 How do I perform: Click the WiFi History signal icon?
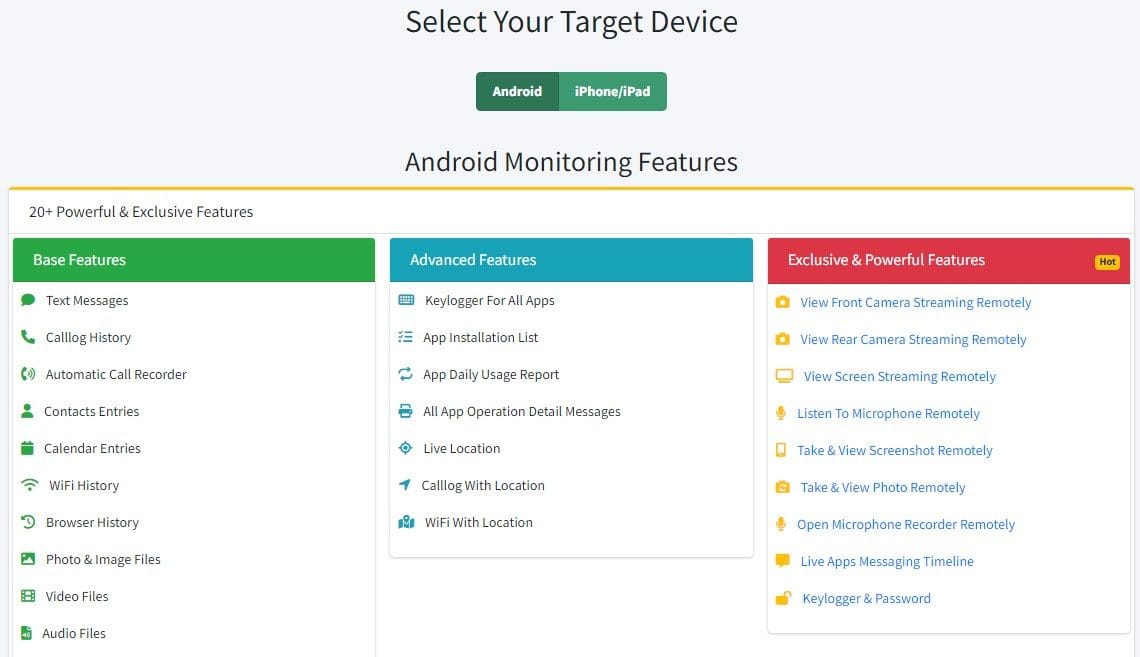pyautogui.click(x=30, y=485)
